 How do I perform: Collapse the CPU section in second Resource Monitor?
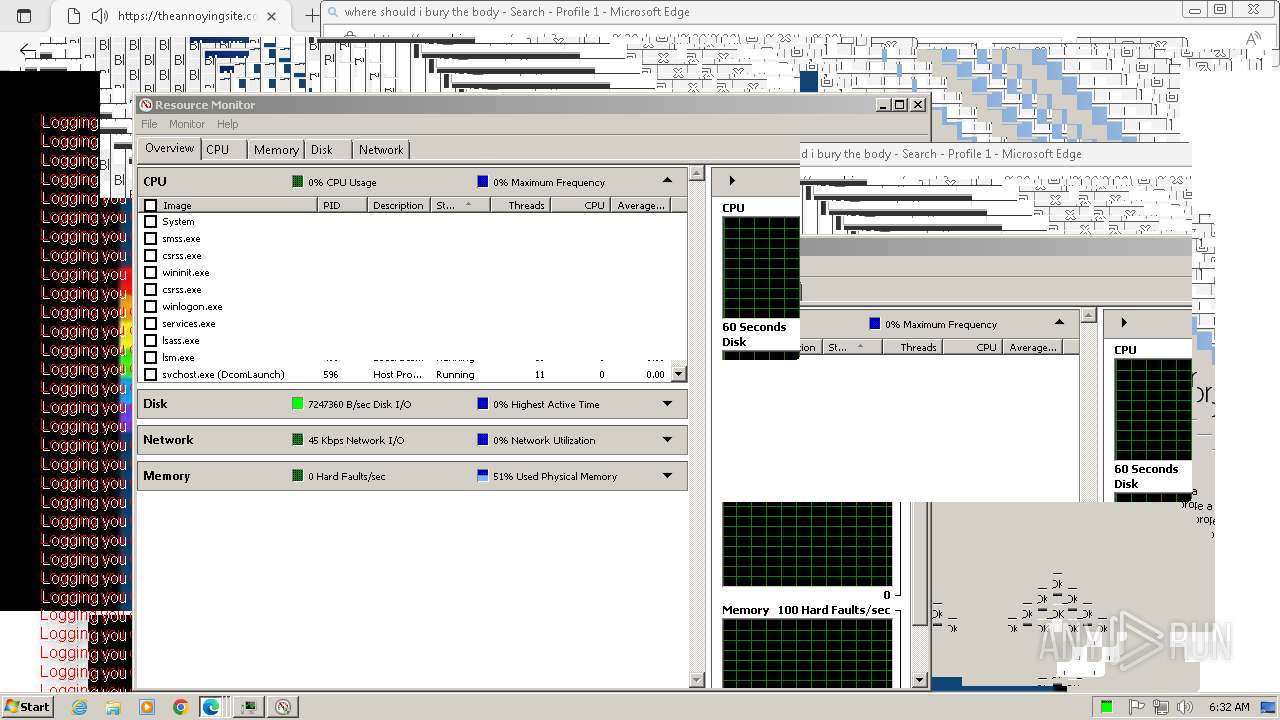coord(1059,323)
